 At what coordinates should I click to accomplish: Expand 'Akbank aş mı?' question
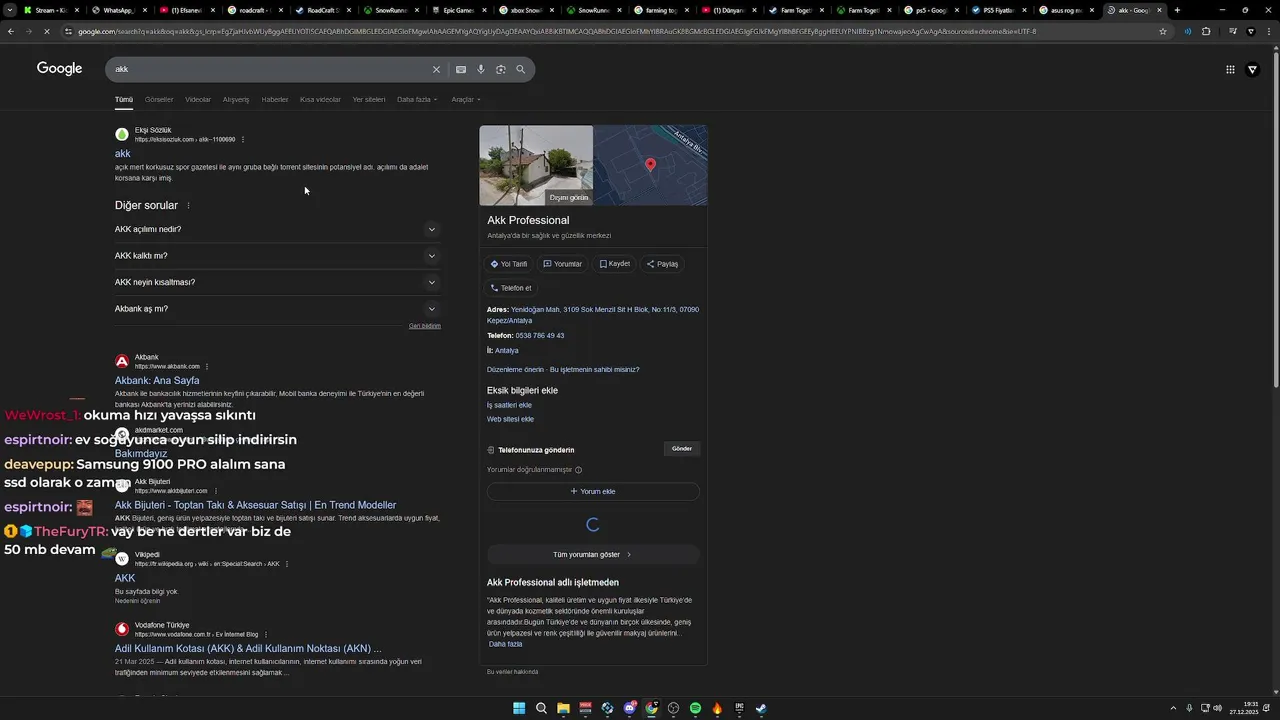point(277,309)
